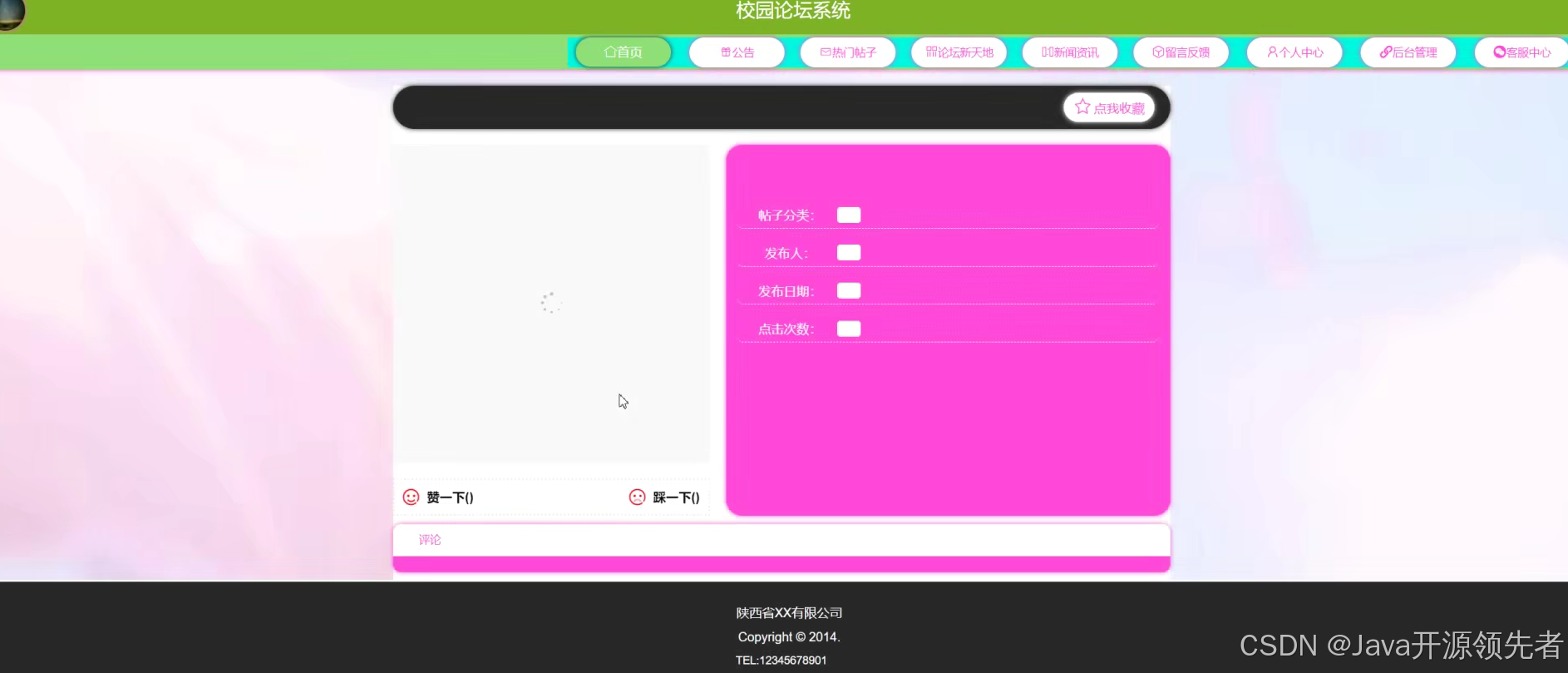Go to 后台管理 admin backend
This screenshot has width=1568, height=673.
1408,52
